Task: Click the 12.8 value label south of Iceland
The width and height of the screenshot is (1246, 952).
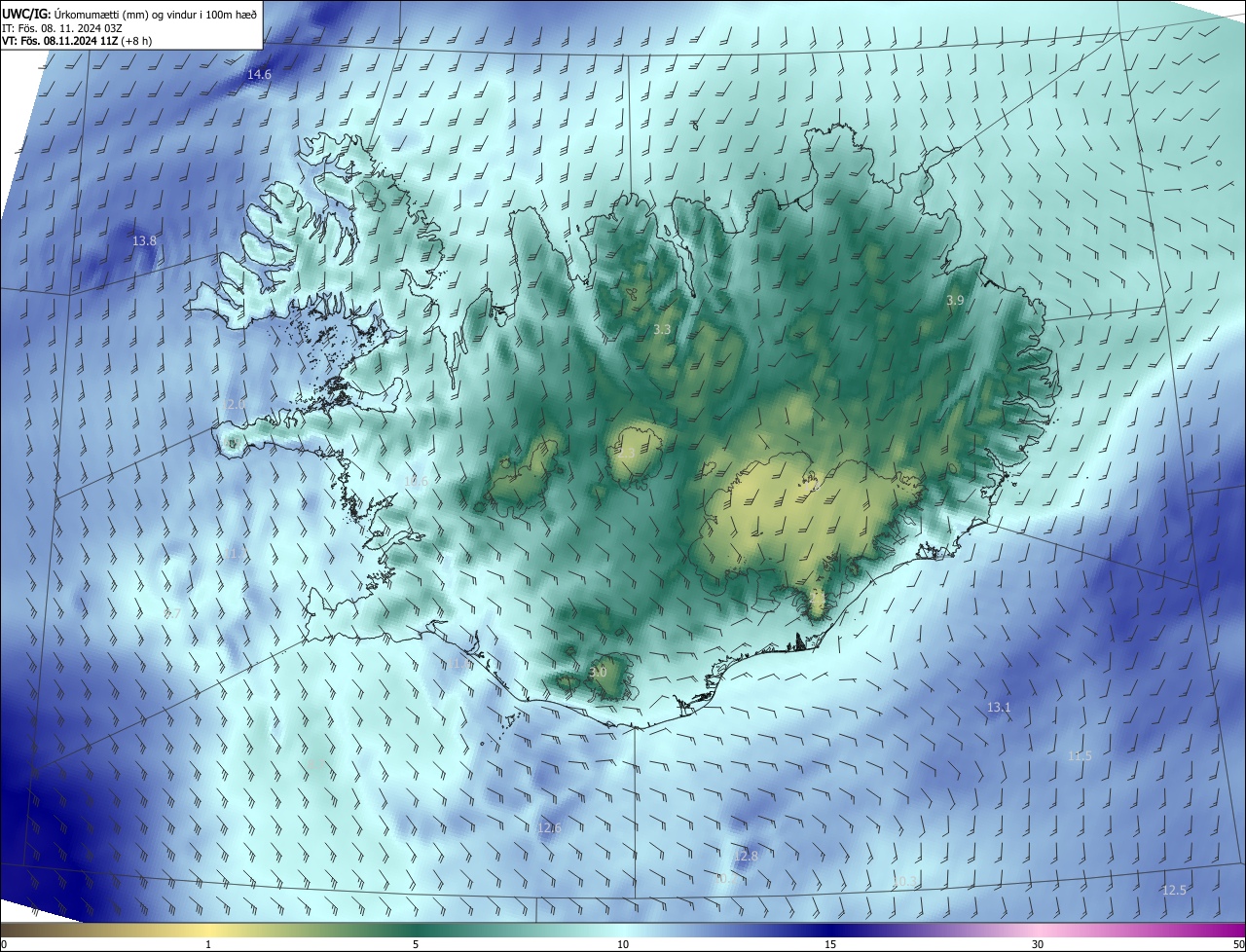Action: pyautogui.click(x=746, y=857)
